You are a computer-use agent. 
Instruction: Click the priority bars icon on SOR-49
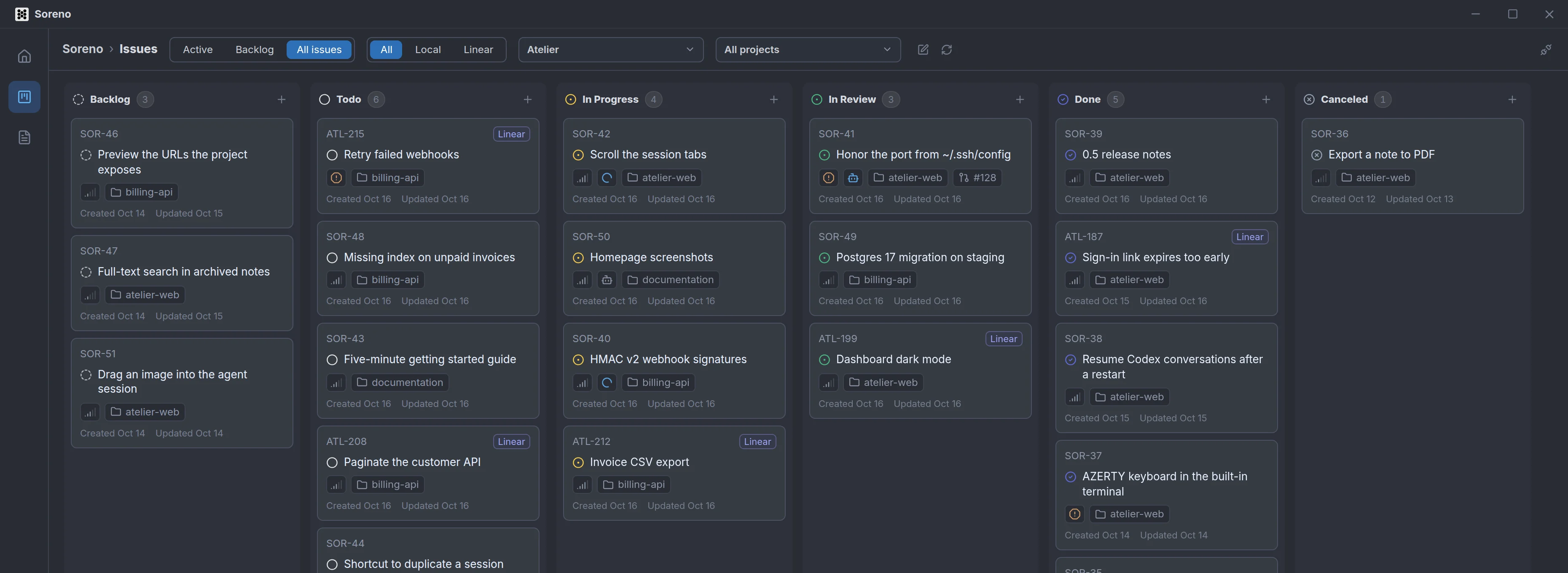pos(828,280)
